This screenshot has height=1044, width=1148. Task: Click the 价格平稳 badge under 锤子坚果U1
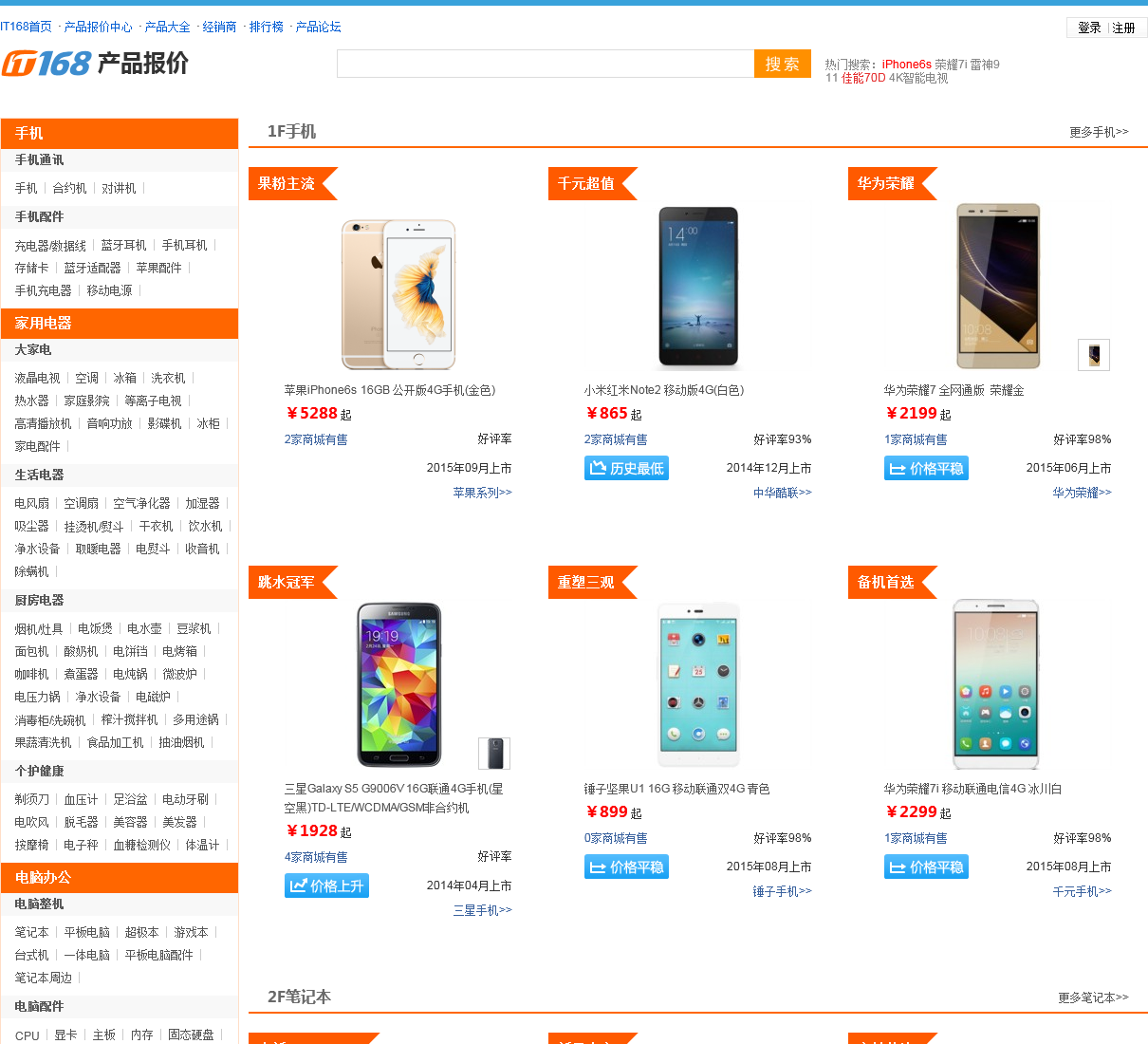(x=626, y=867)
